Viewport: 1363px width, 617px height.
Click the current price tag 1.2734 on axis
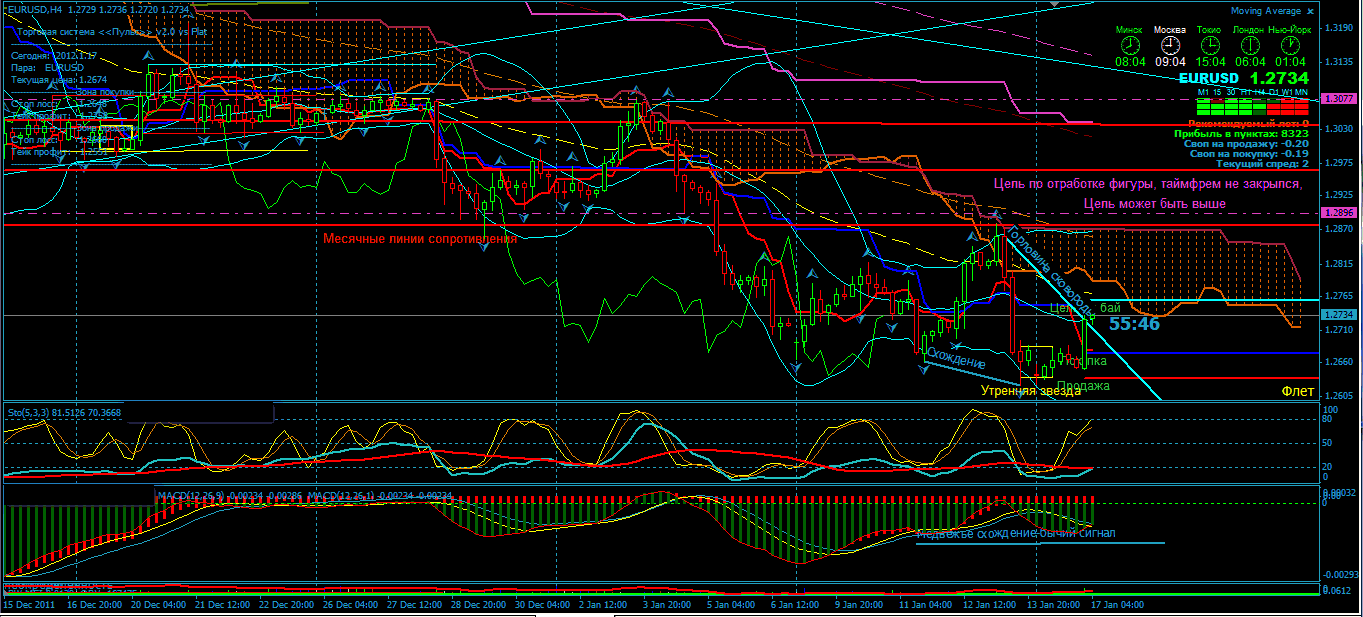coord(1337,314)
